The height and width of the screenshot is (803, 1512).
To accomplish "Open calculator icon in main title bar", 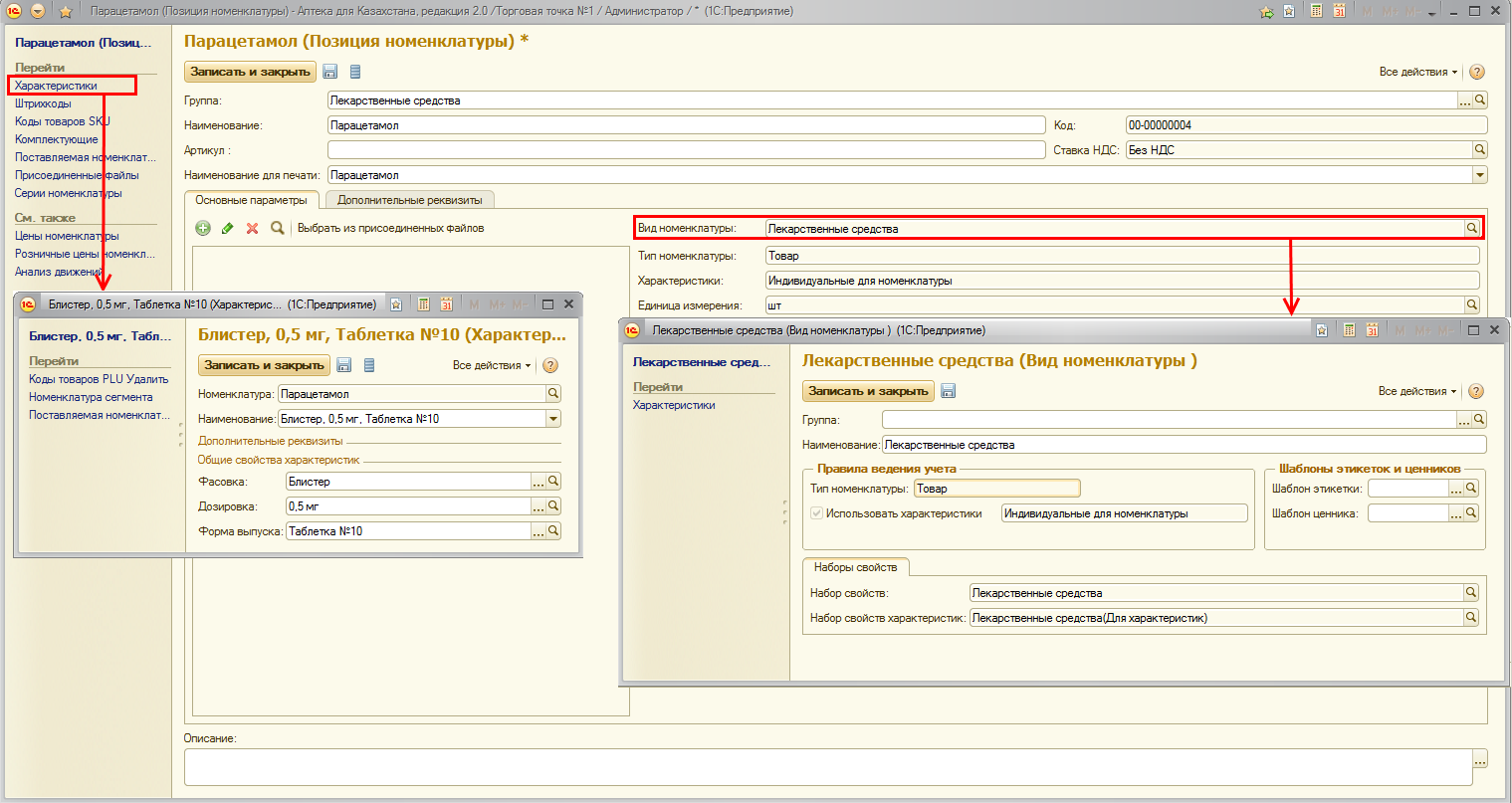I will (x=1317, y=11).
